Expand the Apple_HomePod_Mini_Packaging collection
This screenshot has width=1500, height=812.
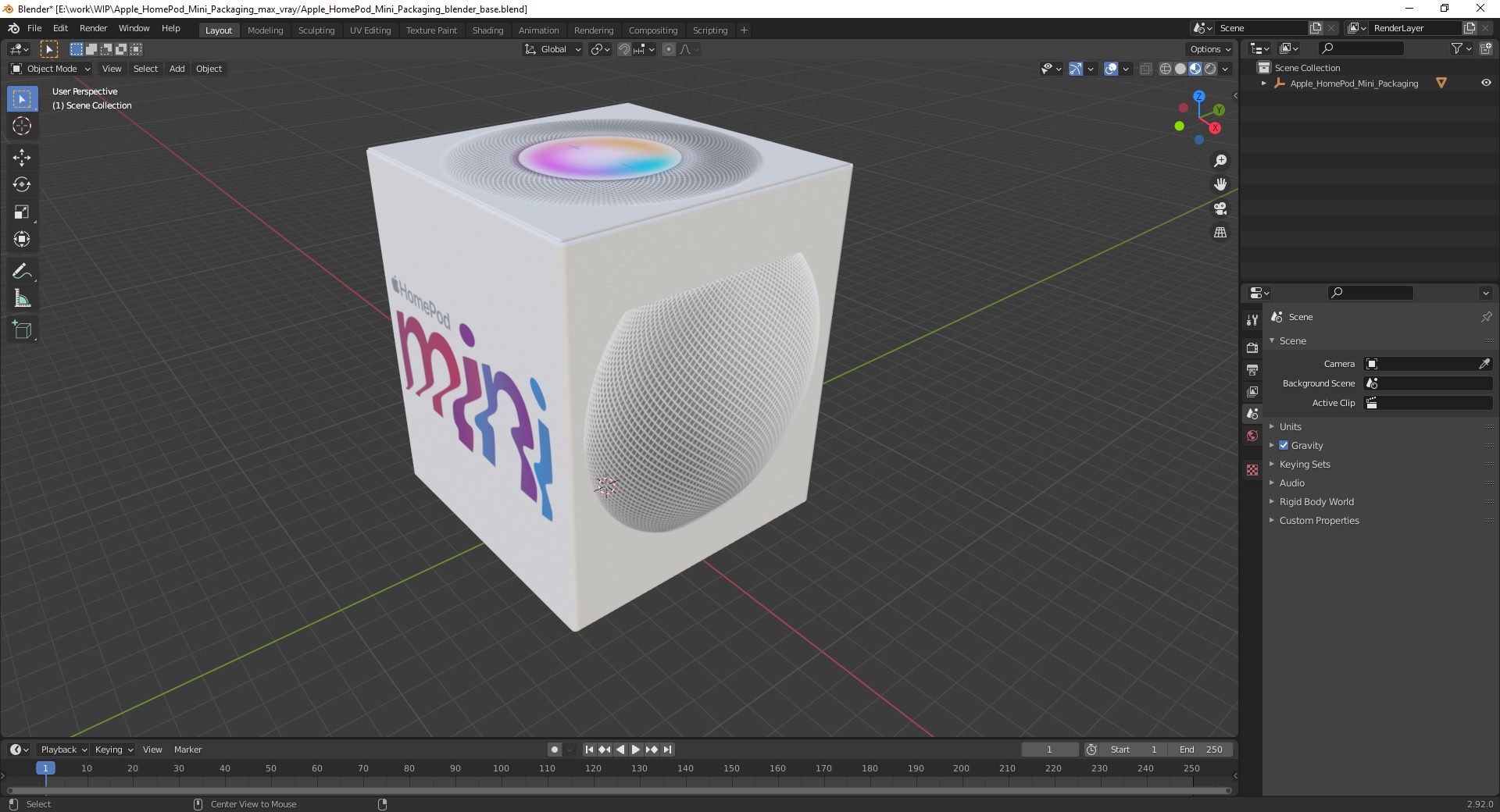coord(1264,84)
